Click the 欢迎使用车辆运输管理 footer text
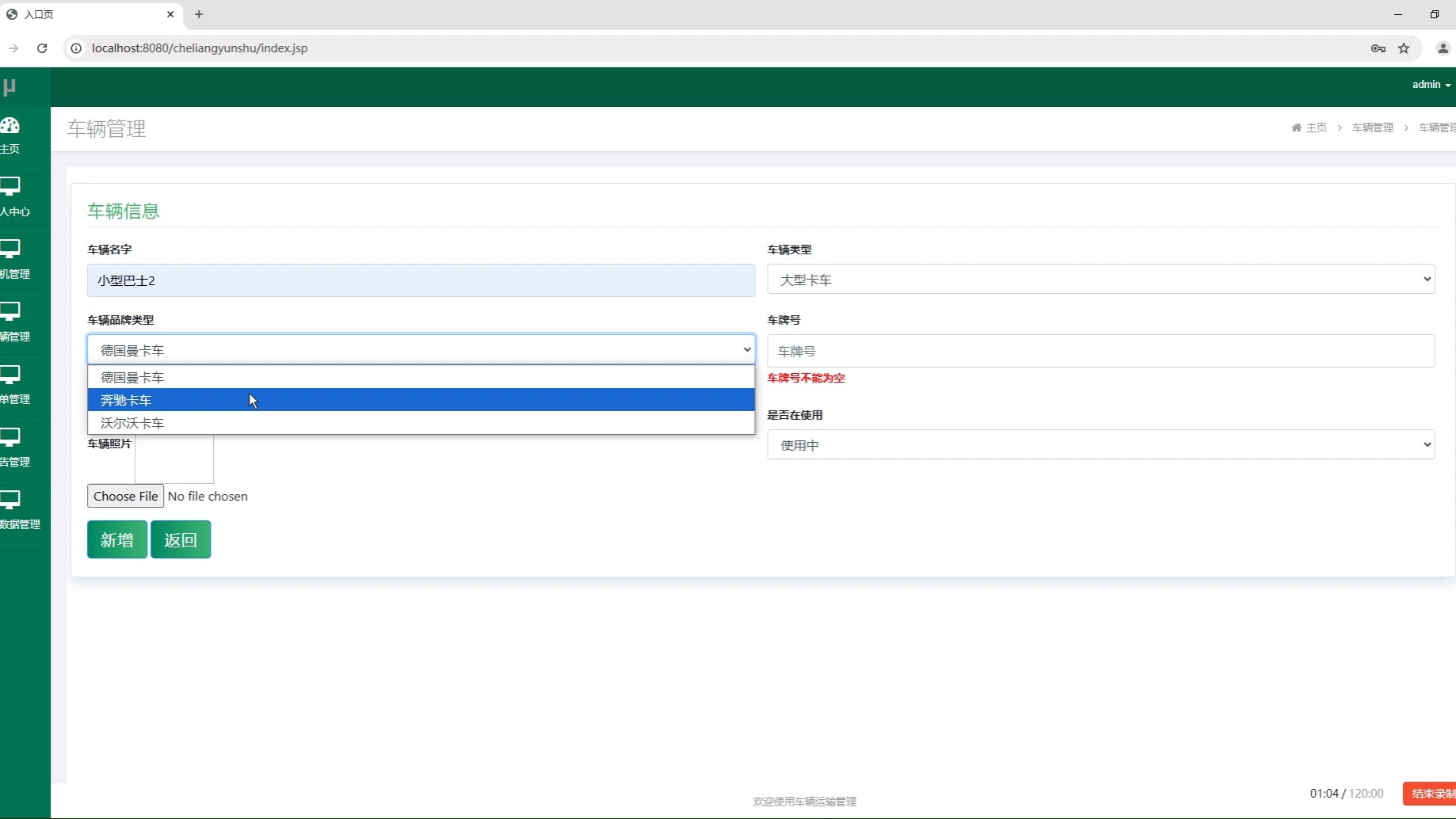 [x=805, y=802]
